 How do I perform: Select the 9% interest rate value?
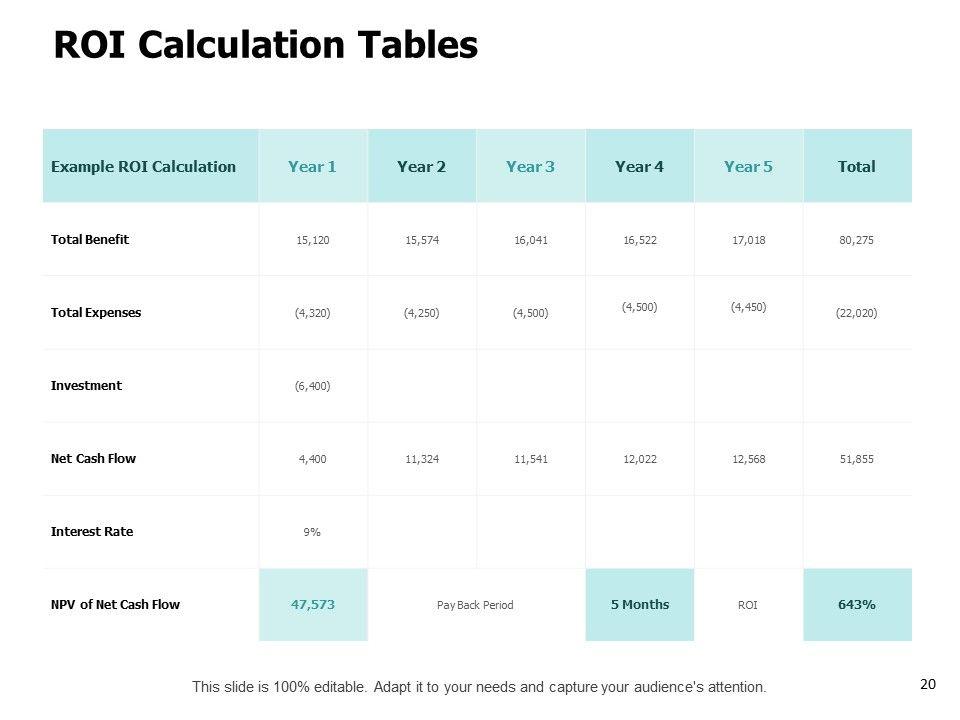coord(312,532)
